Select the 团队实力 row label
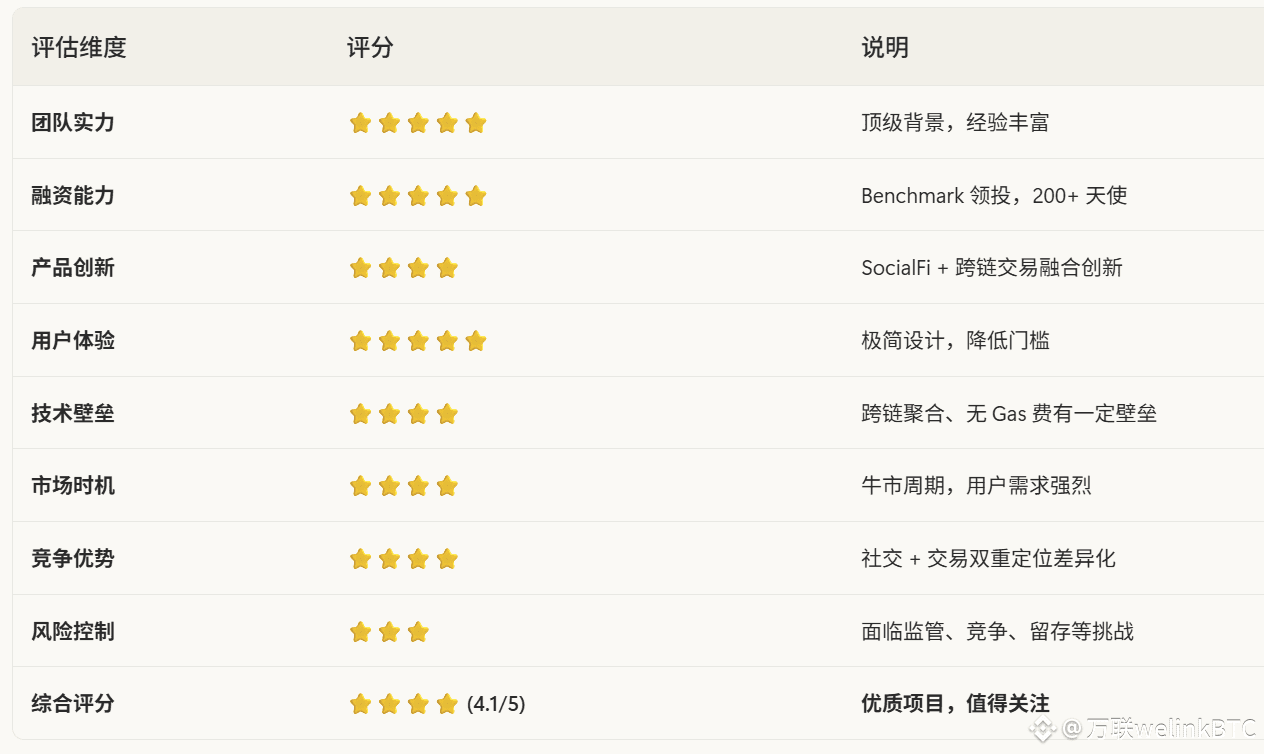This screenshot has width=1264, height=754. (73, 123)
